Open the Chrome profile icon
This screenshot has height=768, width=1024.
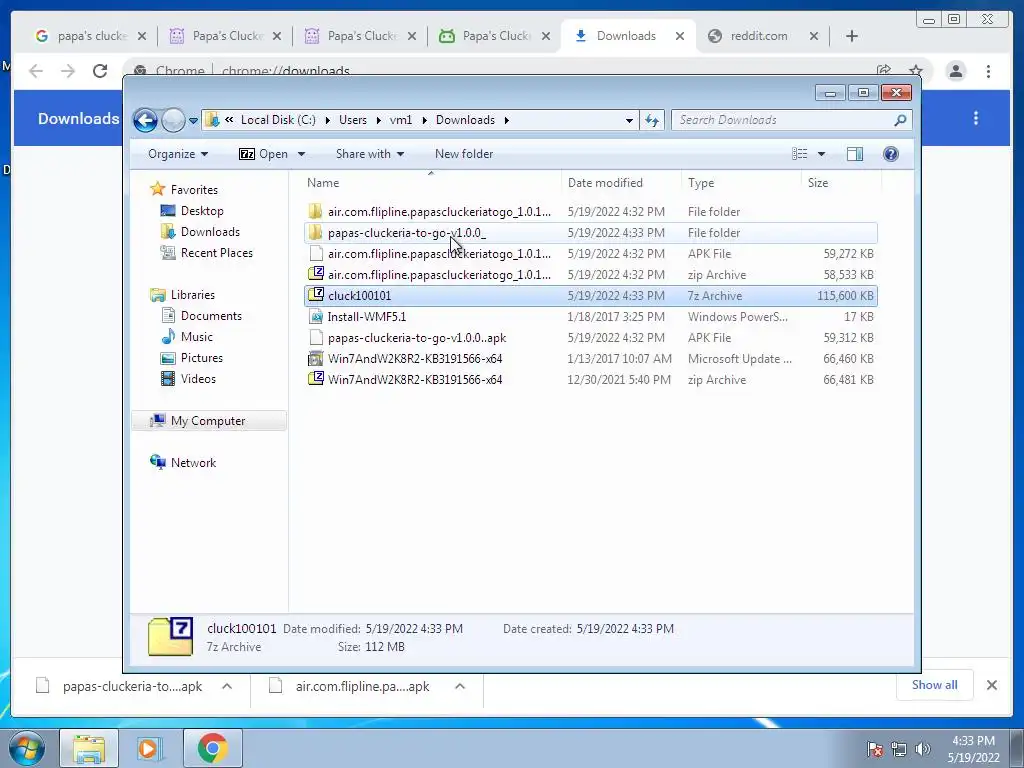click(955, 71)
